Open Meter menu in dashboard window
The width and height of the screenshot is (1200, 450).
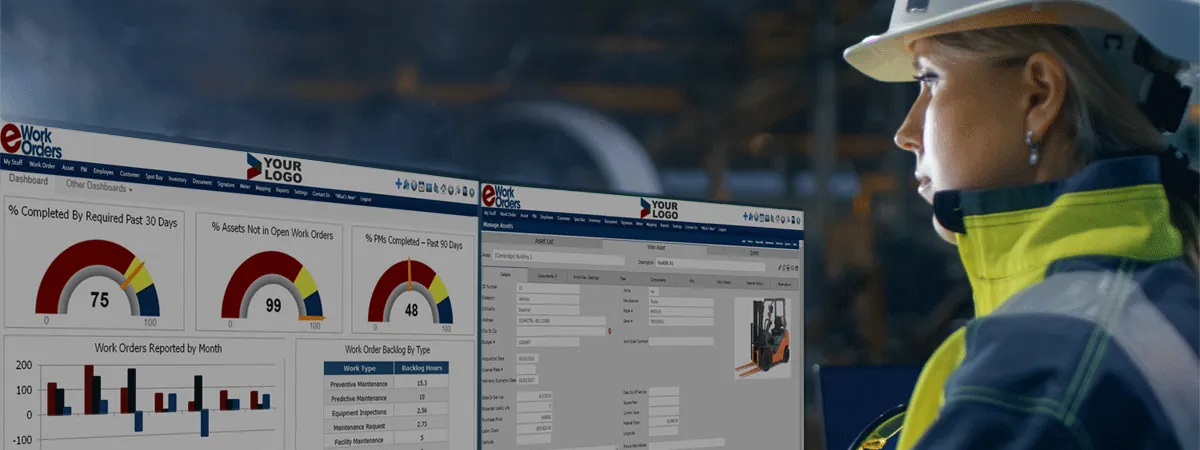(245, 187)
